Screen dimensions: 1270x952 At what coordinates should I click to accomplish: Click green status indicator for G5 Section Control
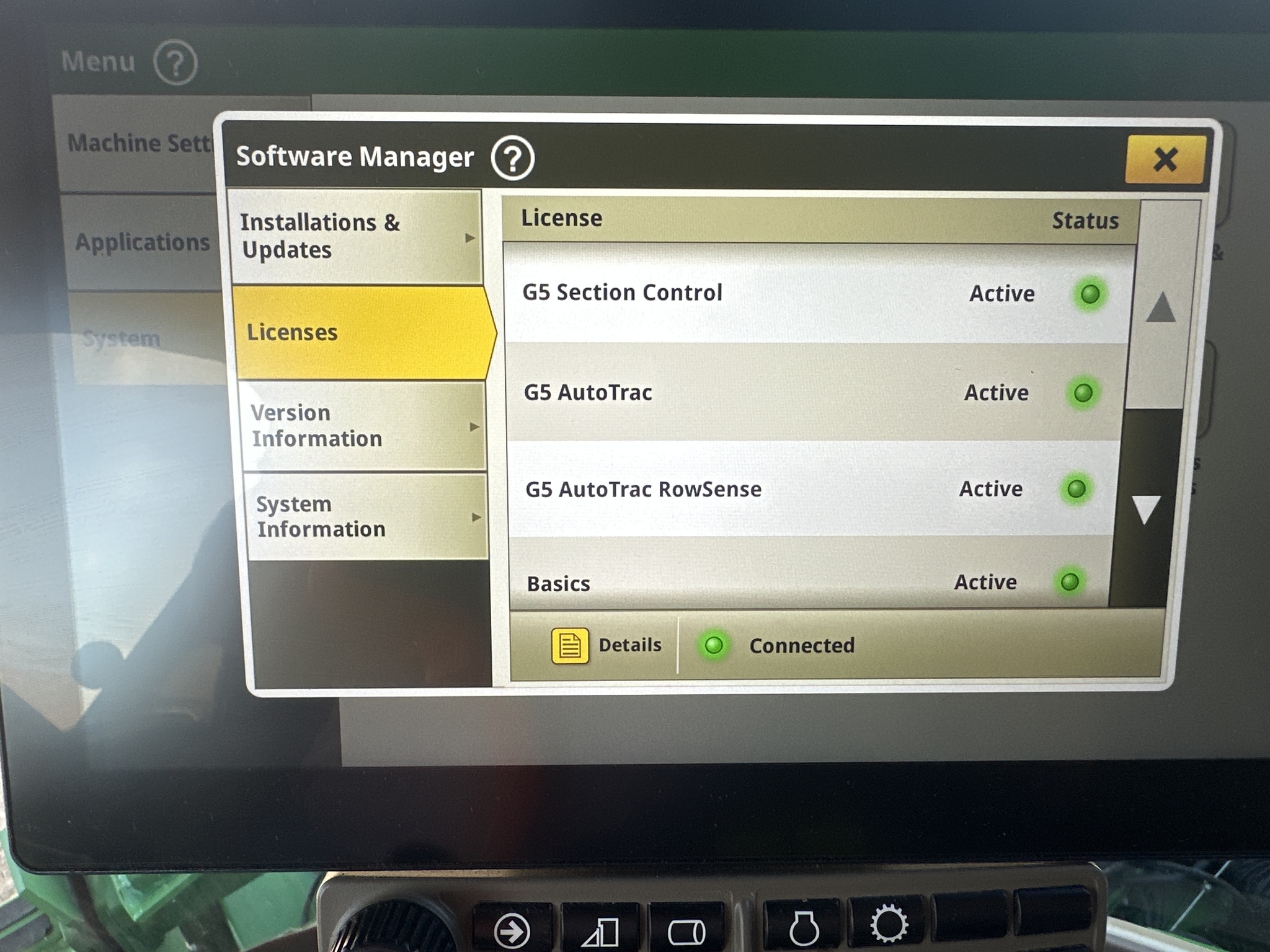pos(1090,294)
